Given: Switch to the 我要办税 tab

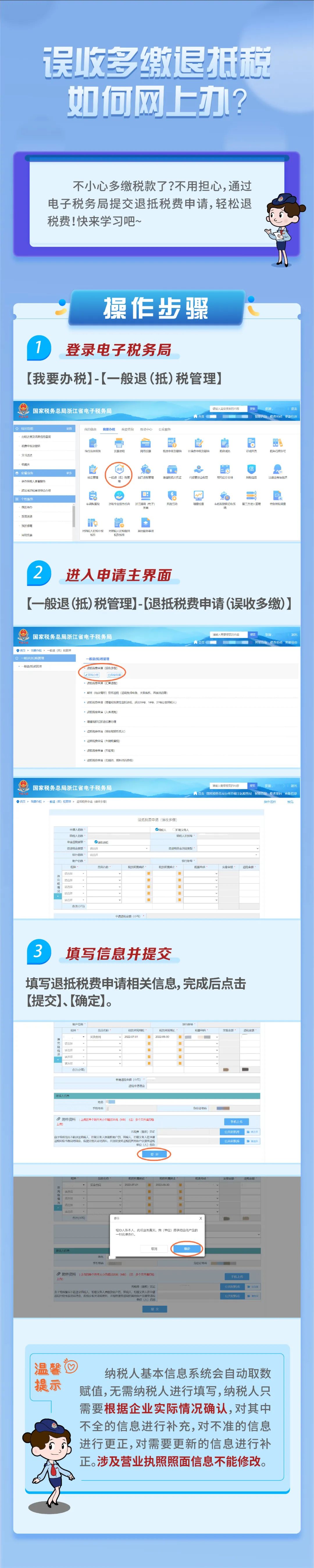Looking at the screenshot, I should [x=109, y=429].
